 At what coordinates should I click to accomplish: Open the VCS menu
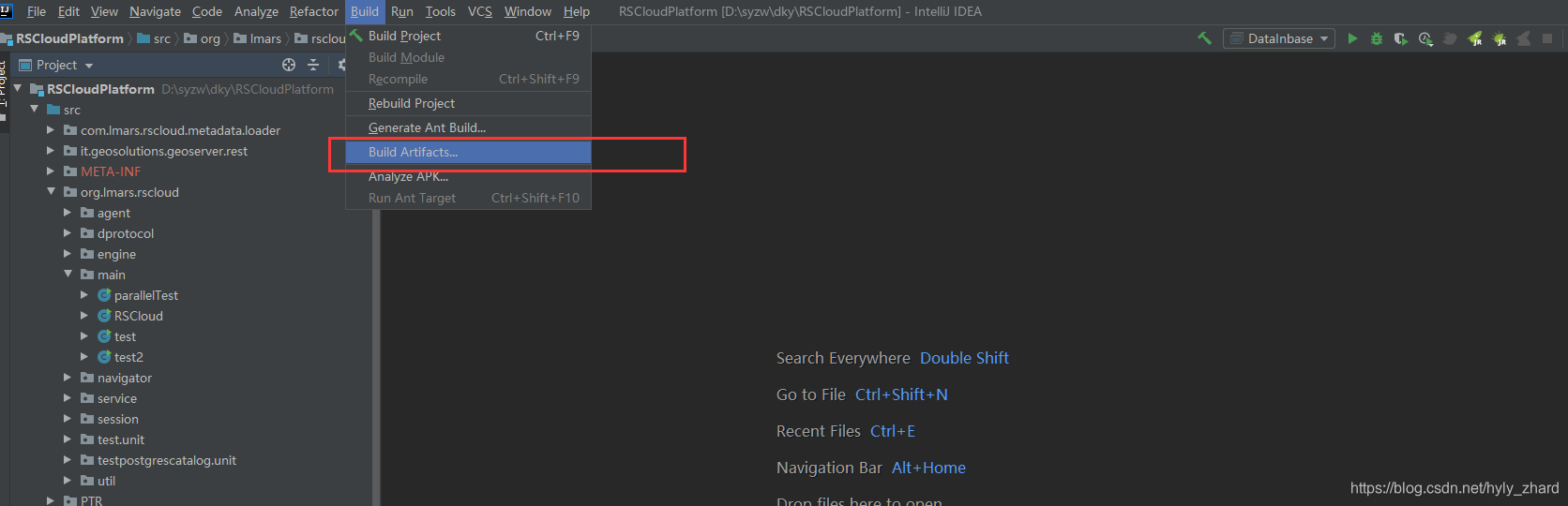tap(479, 11)
